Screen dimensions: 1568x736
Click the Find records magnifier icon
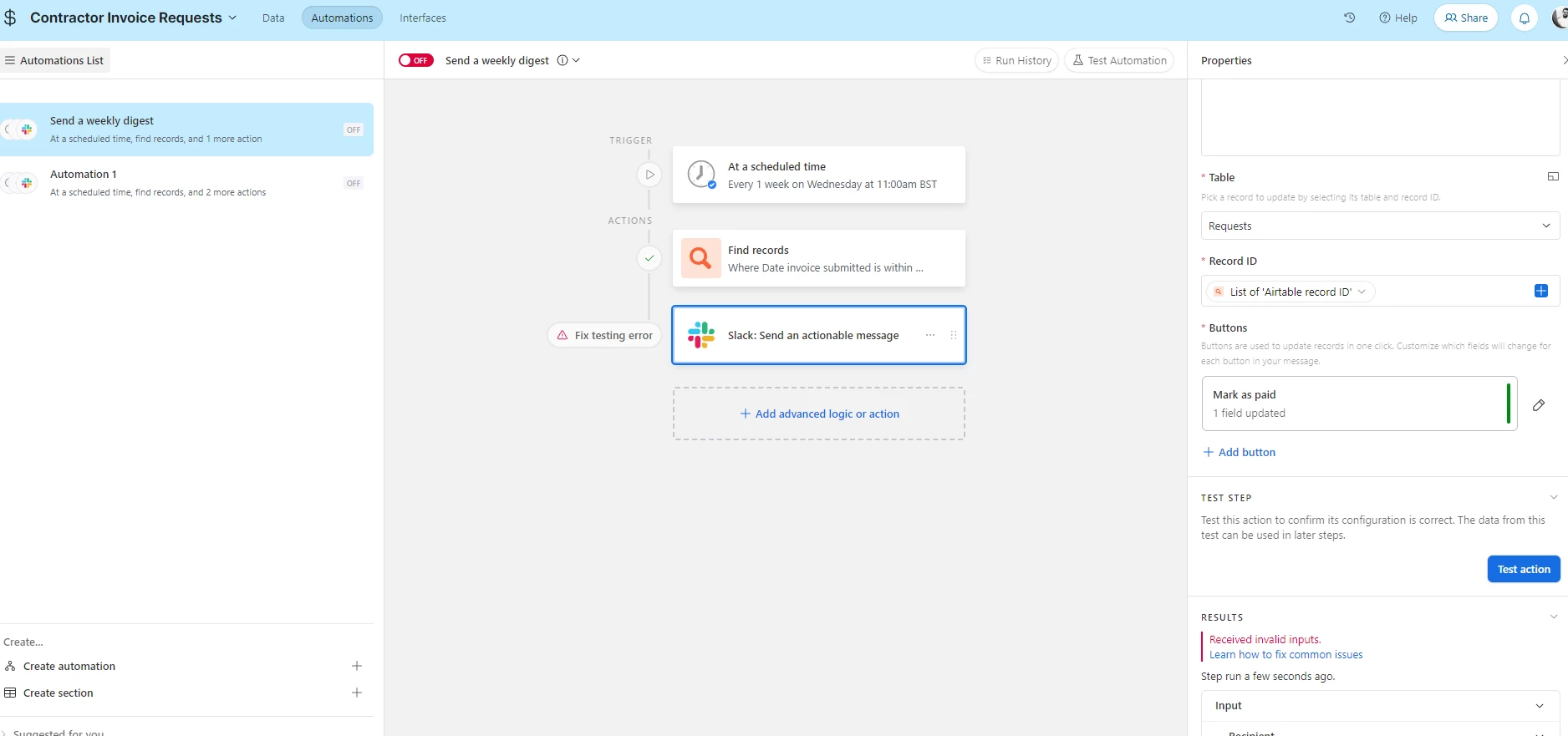coord(700,258)
